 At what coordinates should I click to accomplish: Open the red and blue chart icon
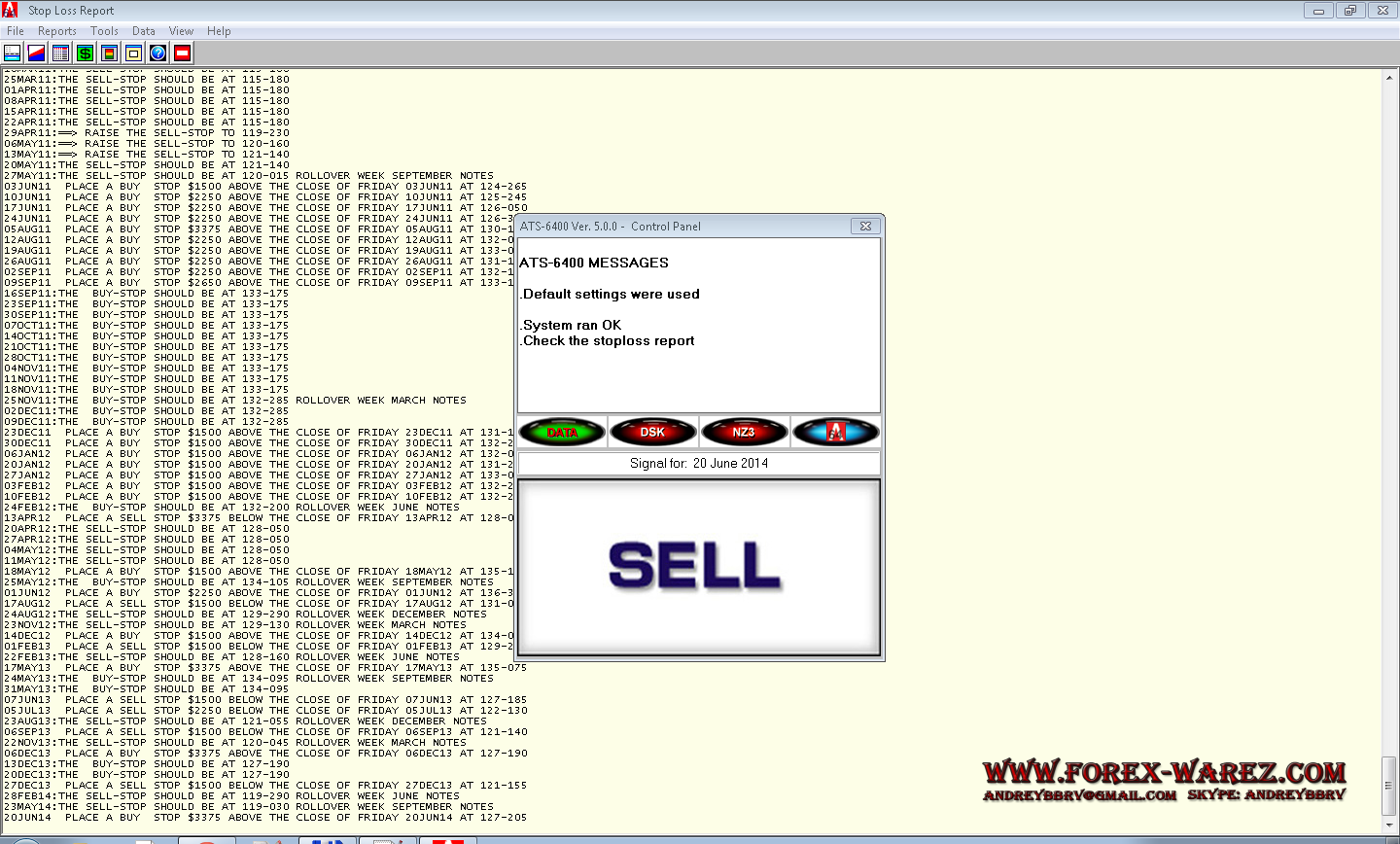point(36,53)
